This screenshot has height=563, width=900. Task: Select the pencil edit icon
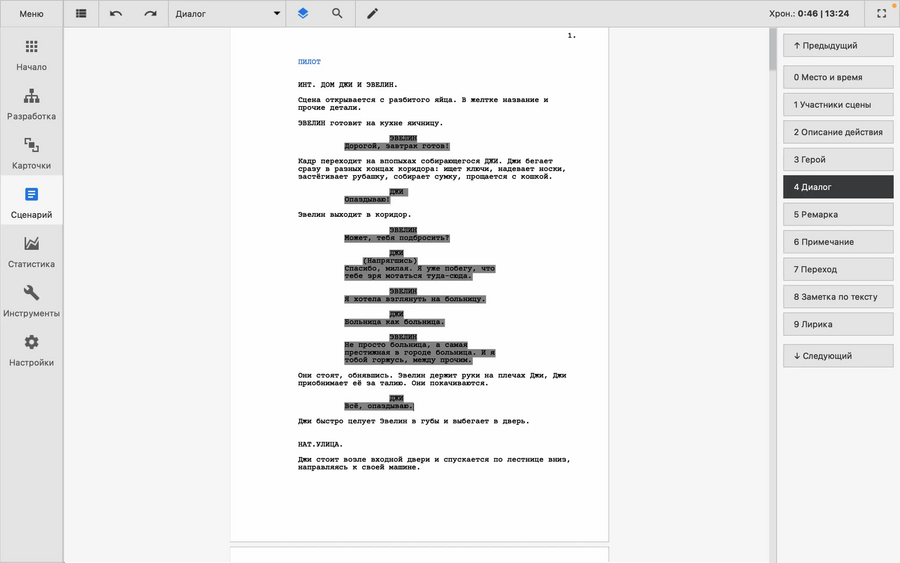tap(373, 13)
